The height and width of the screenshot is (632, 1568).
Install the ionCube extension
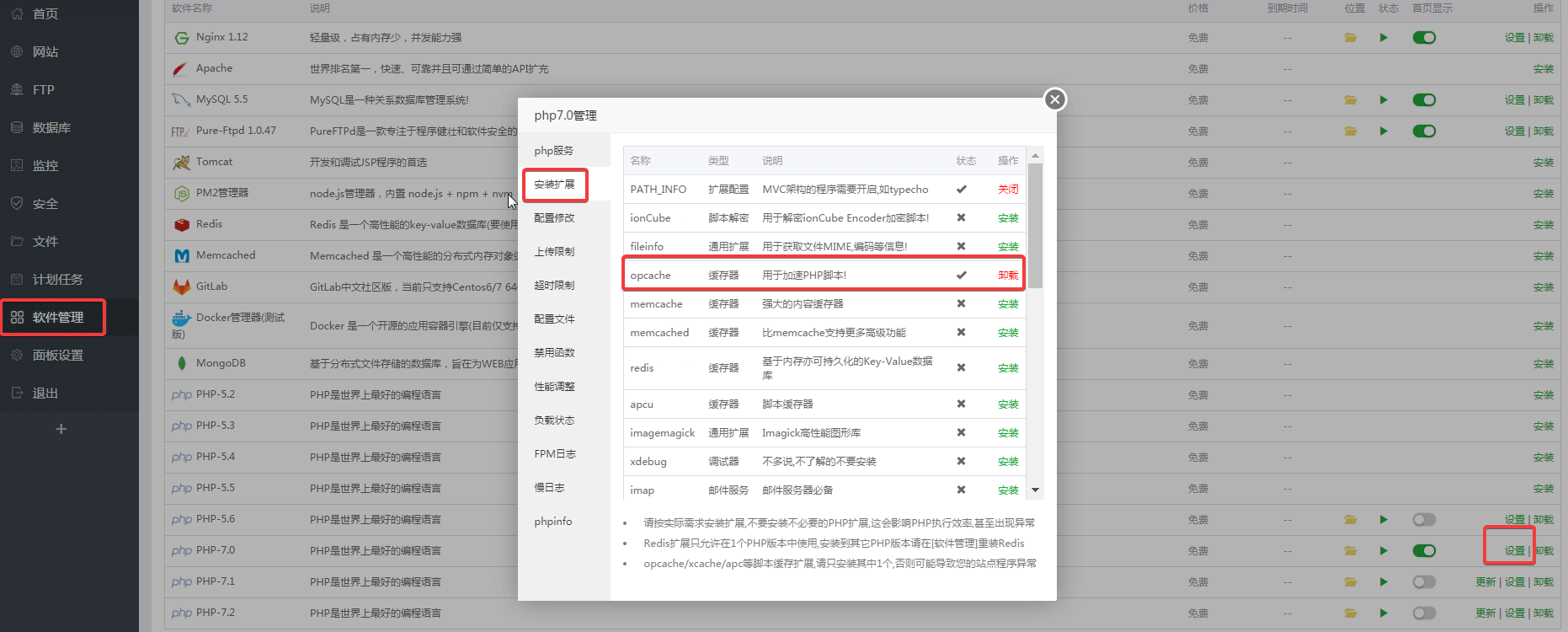tap(1008, 218)
